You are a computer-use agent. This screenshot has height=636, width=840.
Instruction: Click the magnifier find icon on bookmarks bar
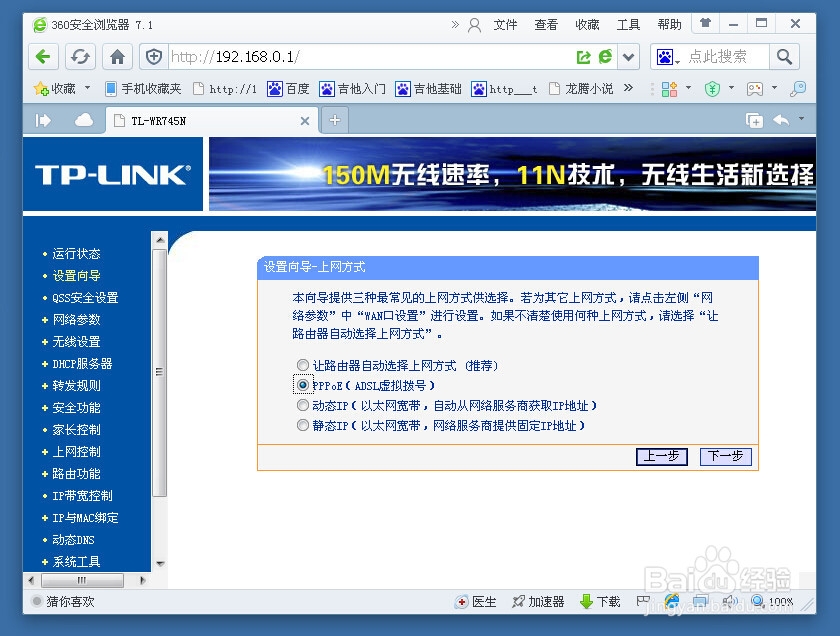click(x=798, y=89)
